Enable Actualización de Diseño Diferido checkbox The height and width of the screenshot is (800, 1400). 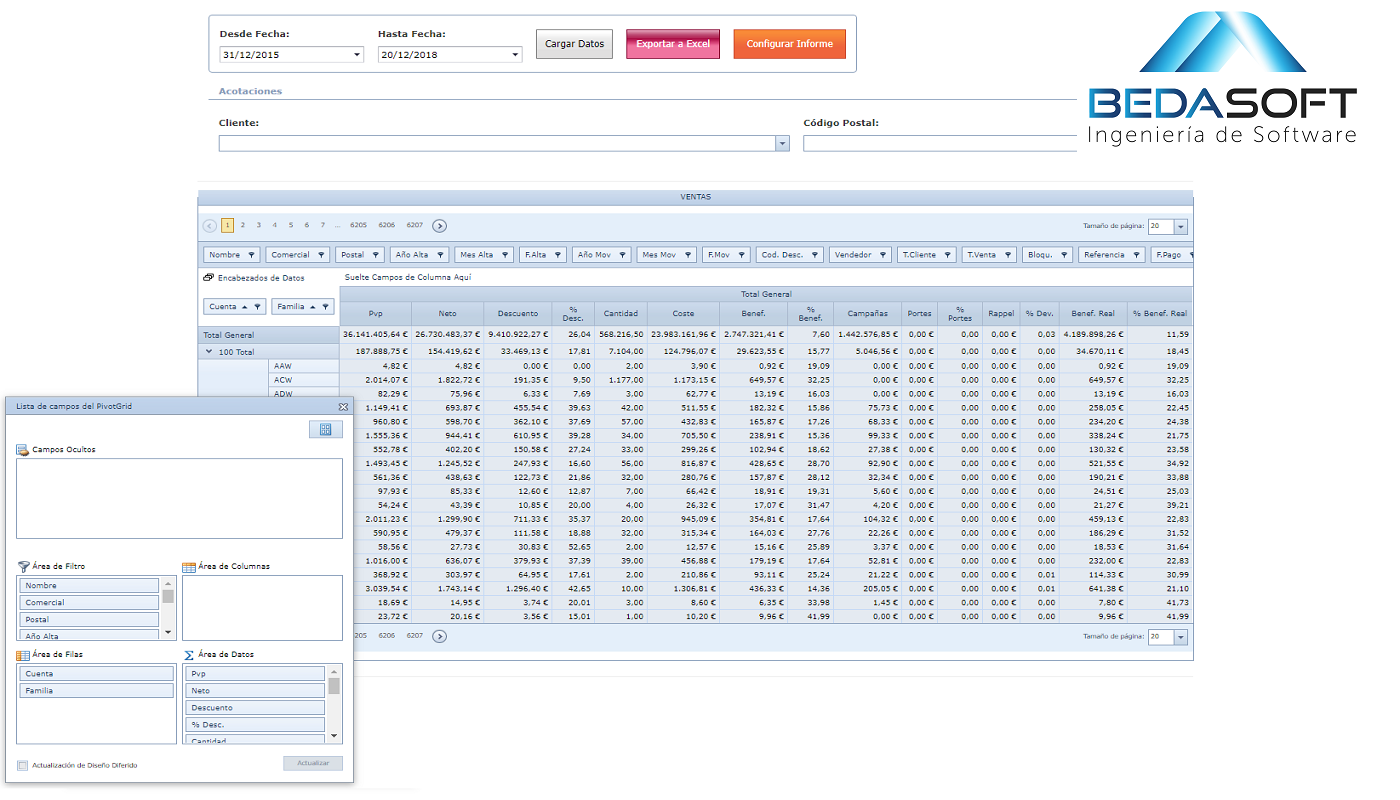pyautogui.click(x=23, y=766)
